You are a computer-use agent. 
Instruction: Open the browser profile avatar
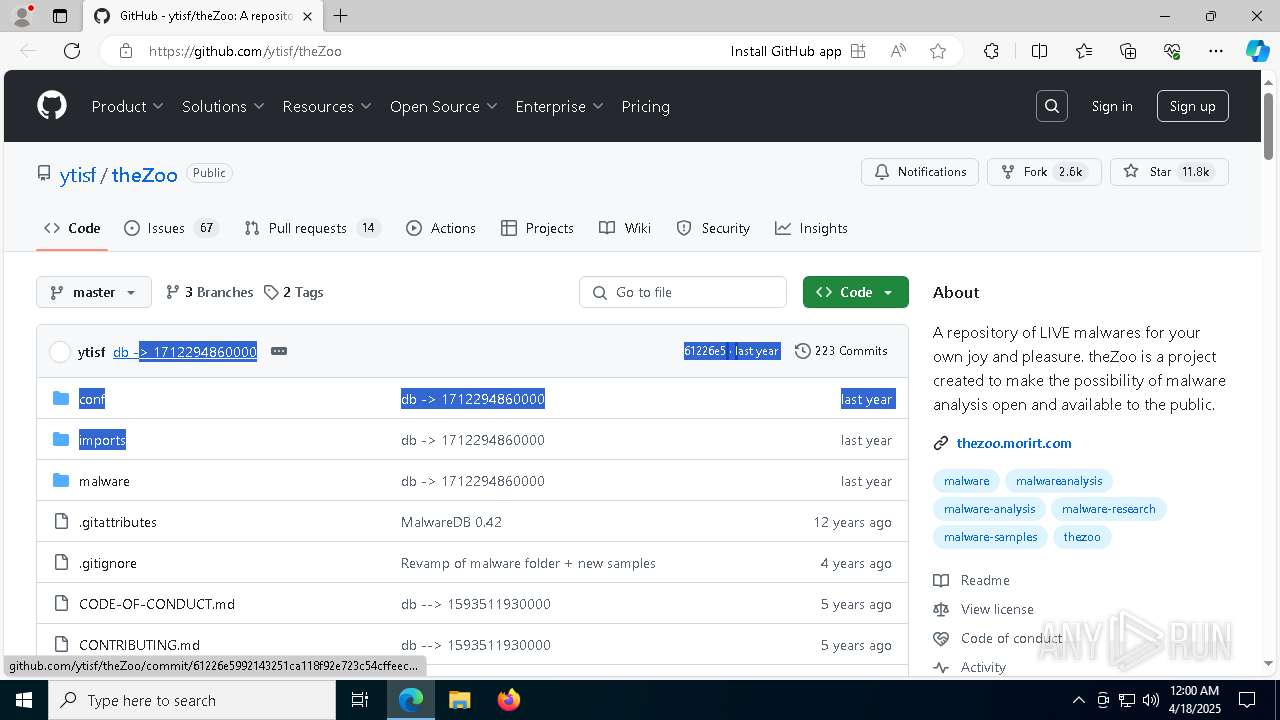pyautogui.click(x=22, y=16)
